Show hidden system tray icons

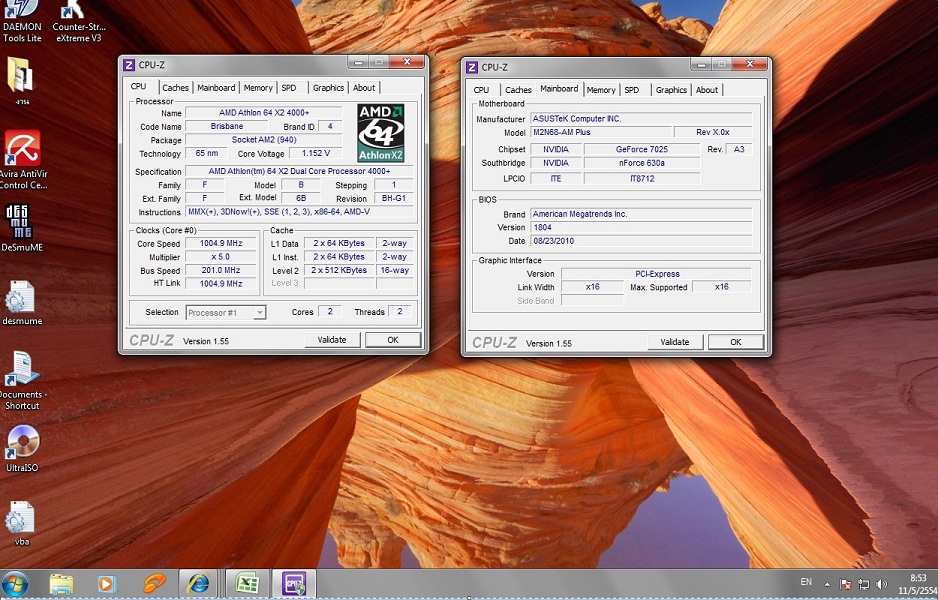click(827, 584)
